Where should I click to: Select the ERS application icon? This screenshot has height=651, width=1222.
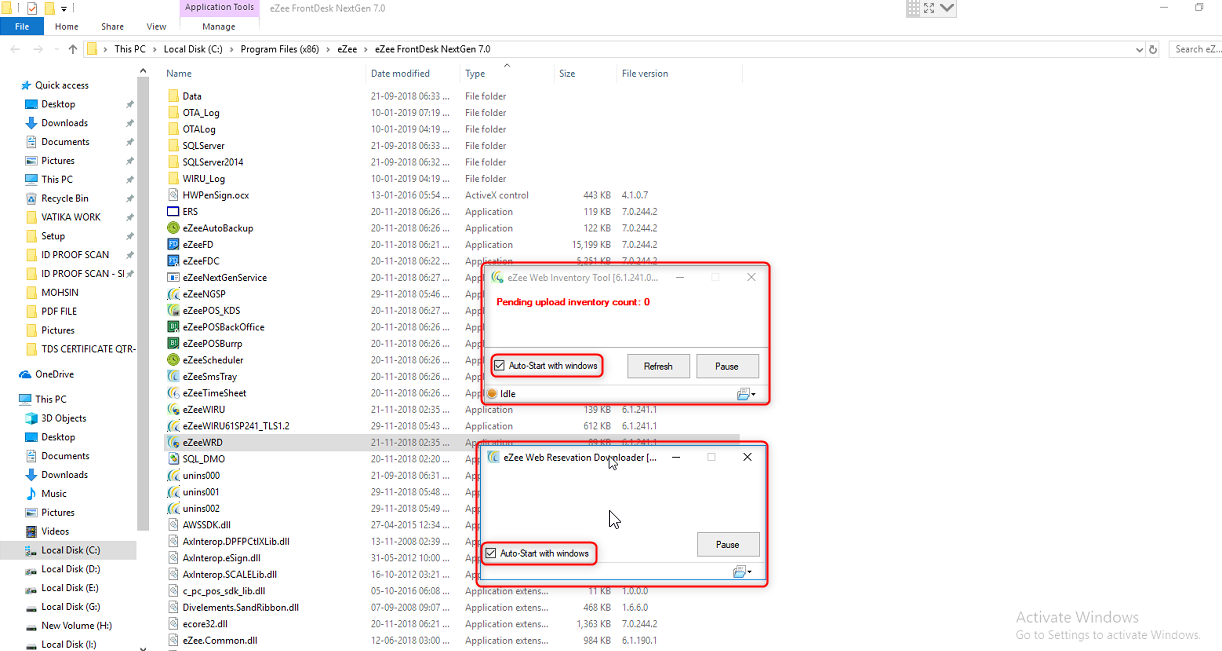173,211
